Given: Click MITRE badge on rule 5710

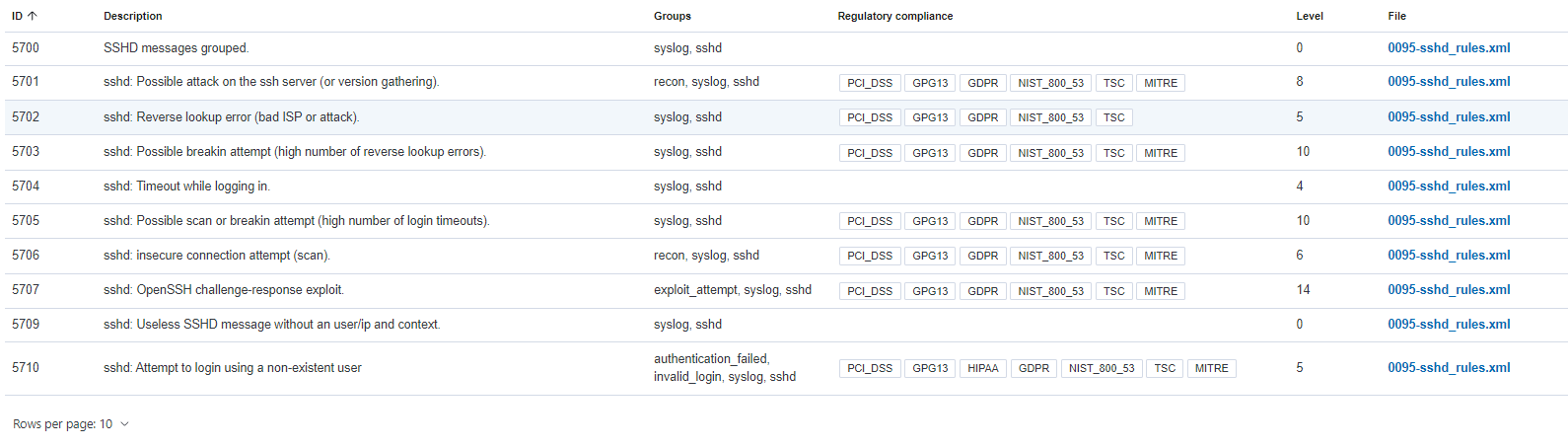Looking at the screenshot, I should coord(1212,368).
